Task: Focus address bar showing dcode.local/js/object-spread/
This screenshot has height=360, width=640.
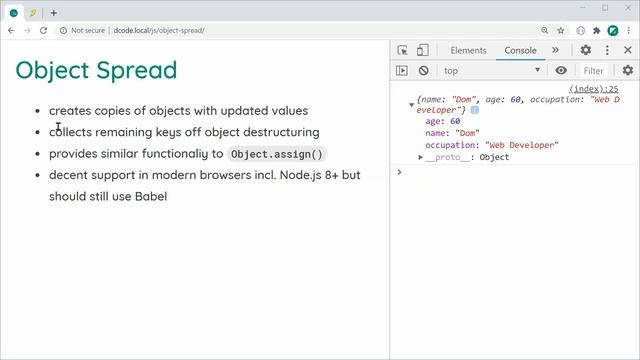Action: tap(159, 31)
